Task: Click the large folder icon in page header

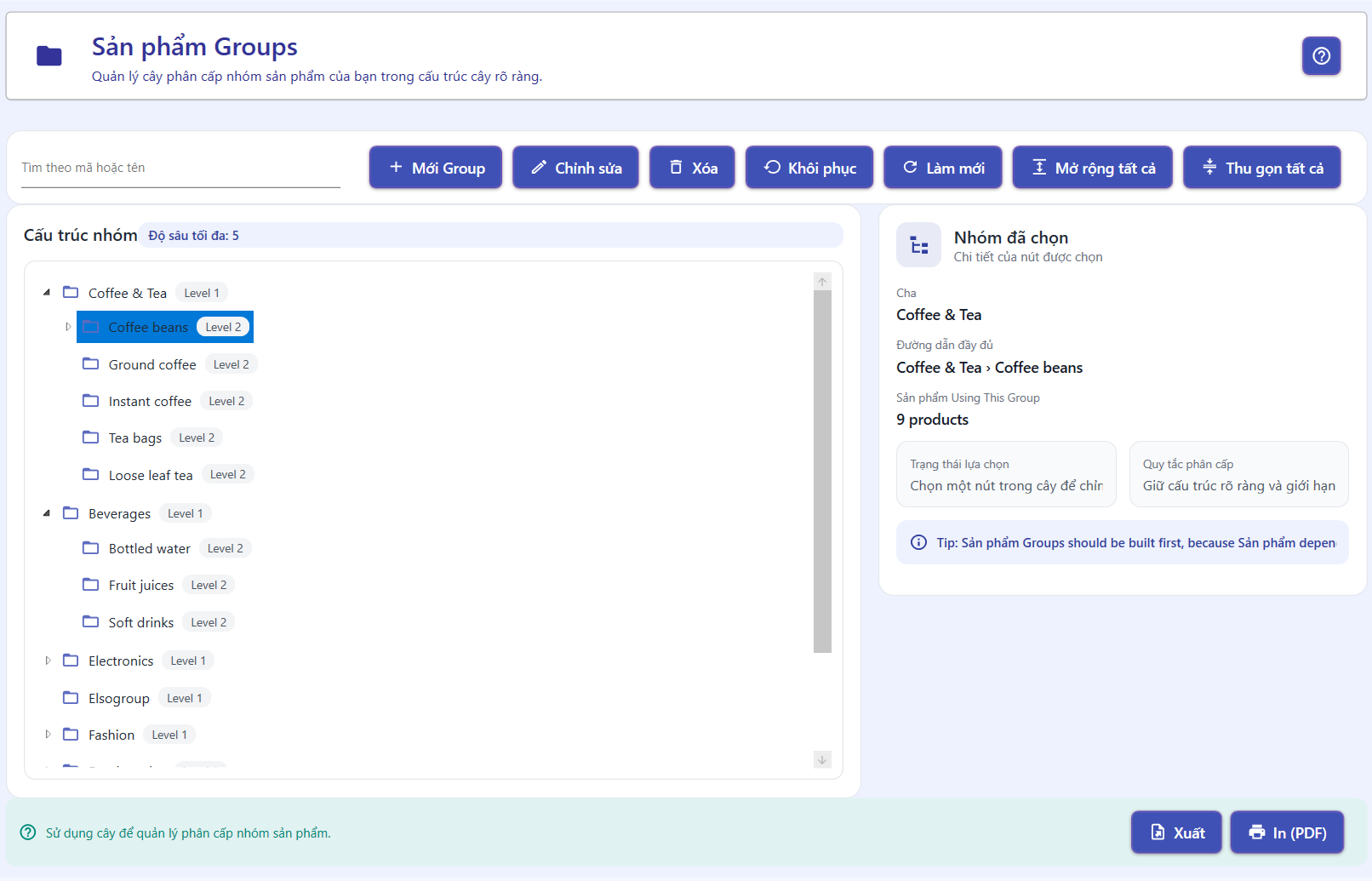Action: tap(49, 56)
